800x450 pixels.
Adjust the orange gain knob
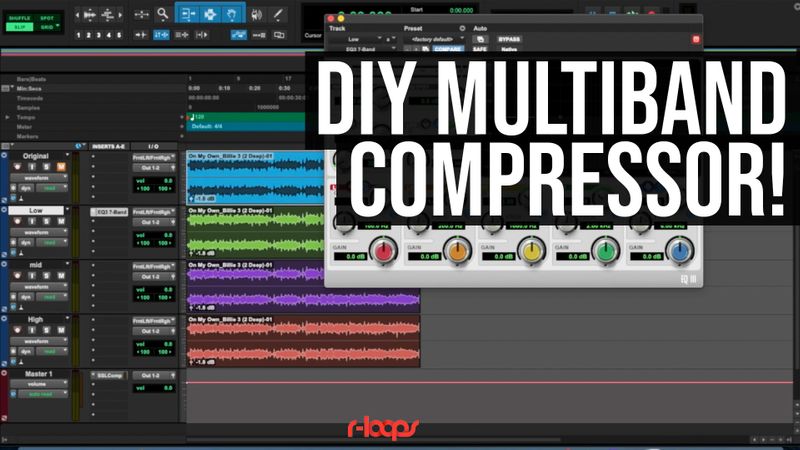point(458,251)
